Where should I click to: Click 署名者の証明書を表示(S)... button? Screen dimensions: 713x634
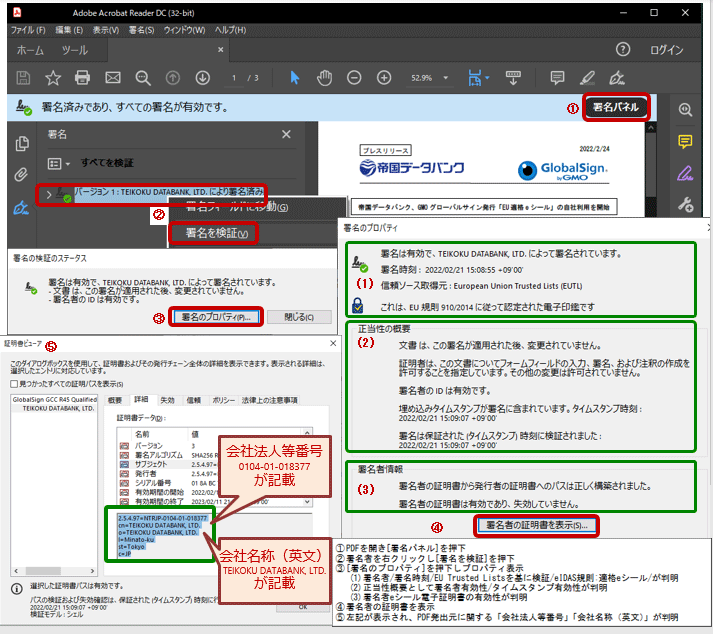point(537,525)
